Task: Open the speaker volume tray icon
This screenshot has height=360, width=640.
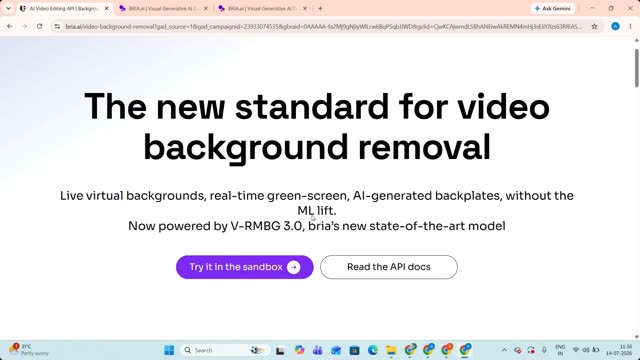Action: point(585,350)
